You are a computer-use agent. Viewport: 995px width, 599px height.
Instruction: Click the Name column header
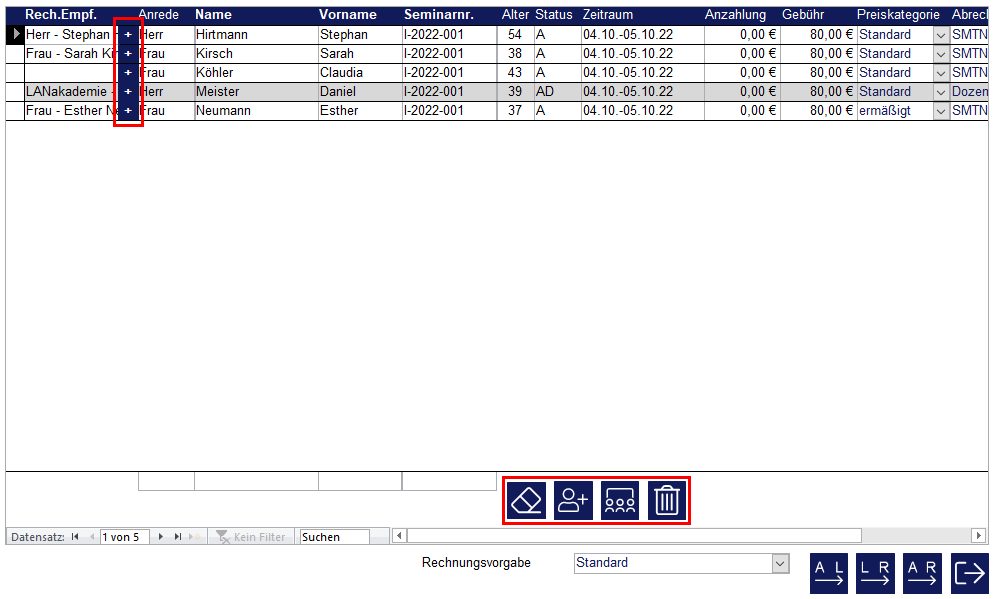pyautogui.click(x=213, y=15)
